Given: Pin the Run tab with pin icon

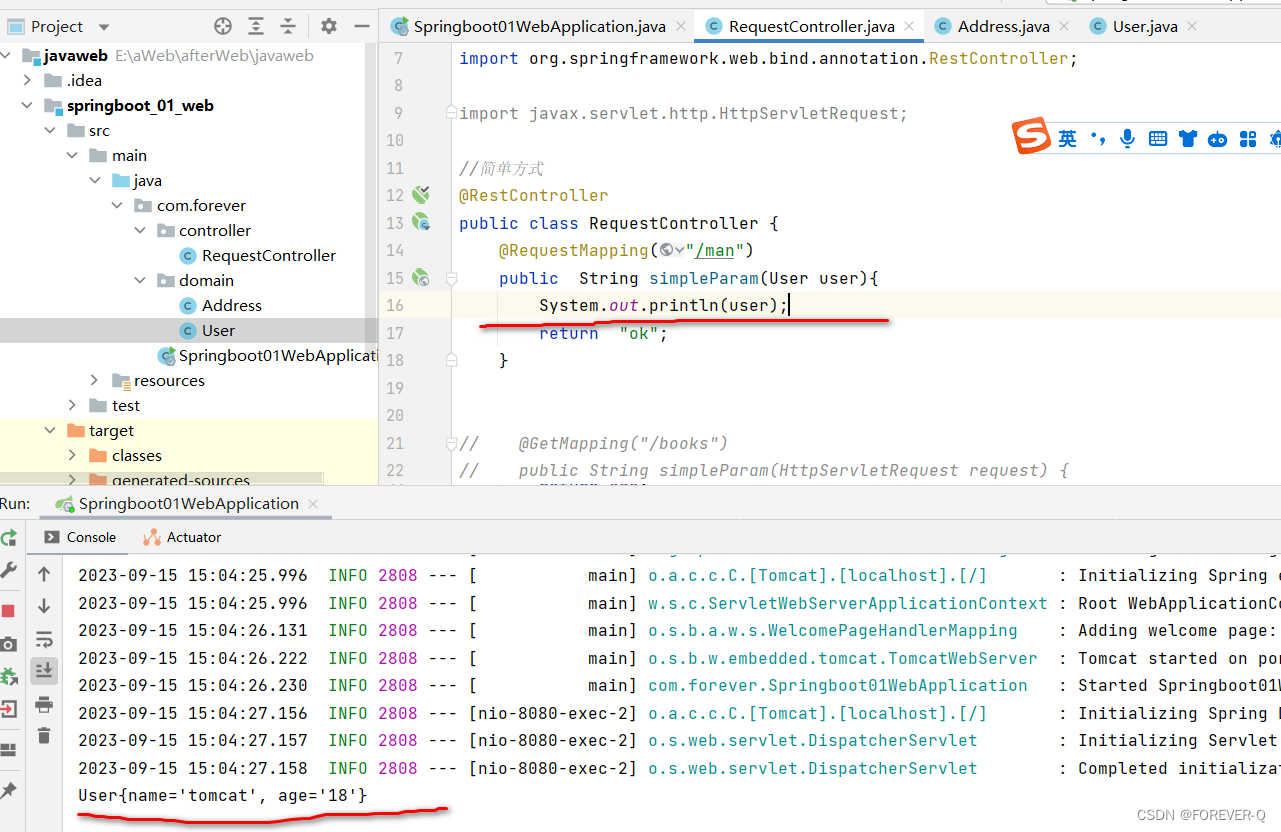Looking at the screenshot, I should 8,791.
